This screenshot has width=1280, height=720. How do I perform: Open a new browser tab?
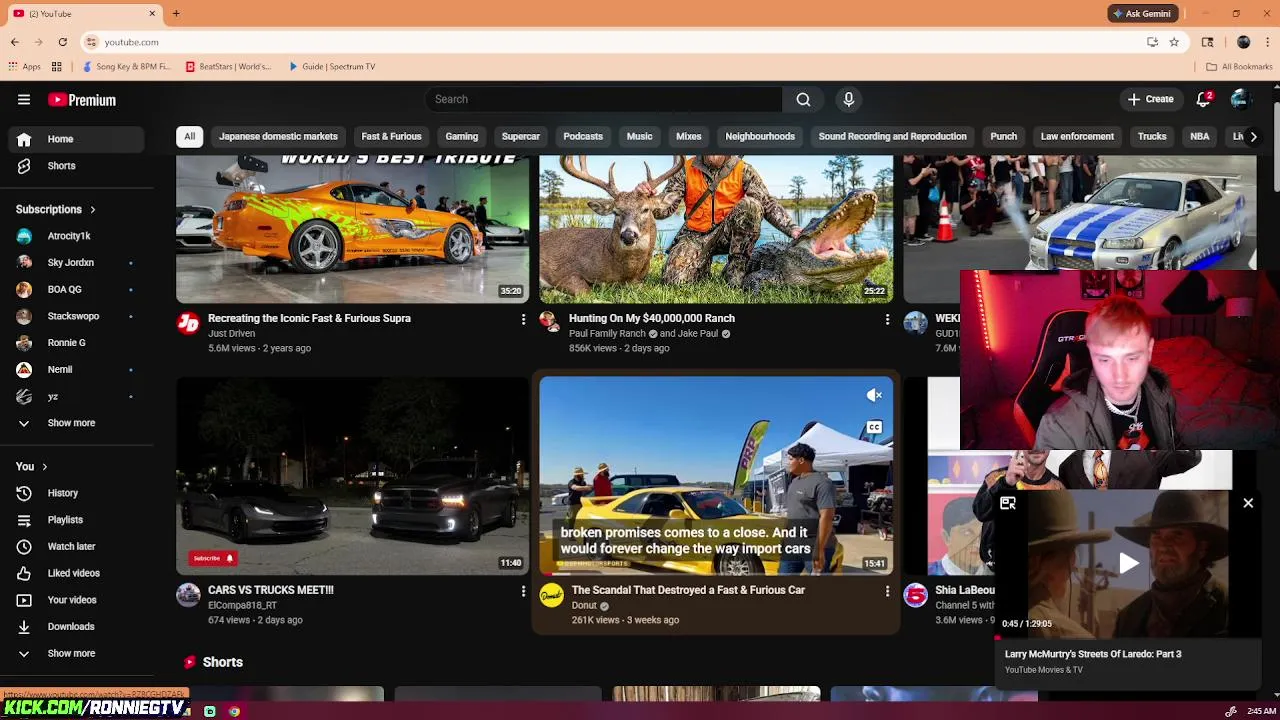click(x=176, y=13)
